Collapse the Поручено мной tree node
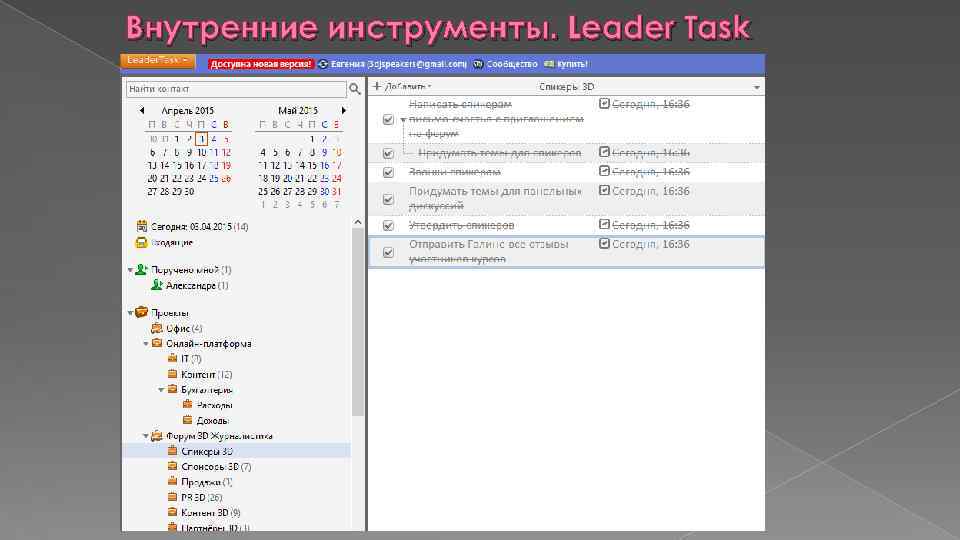The image size is (960, 540). (x=130, y=269)
